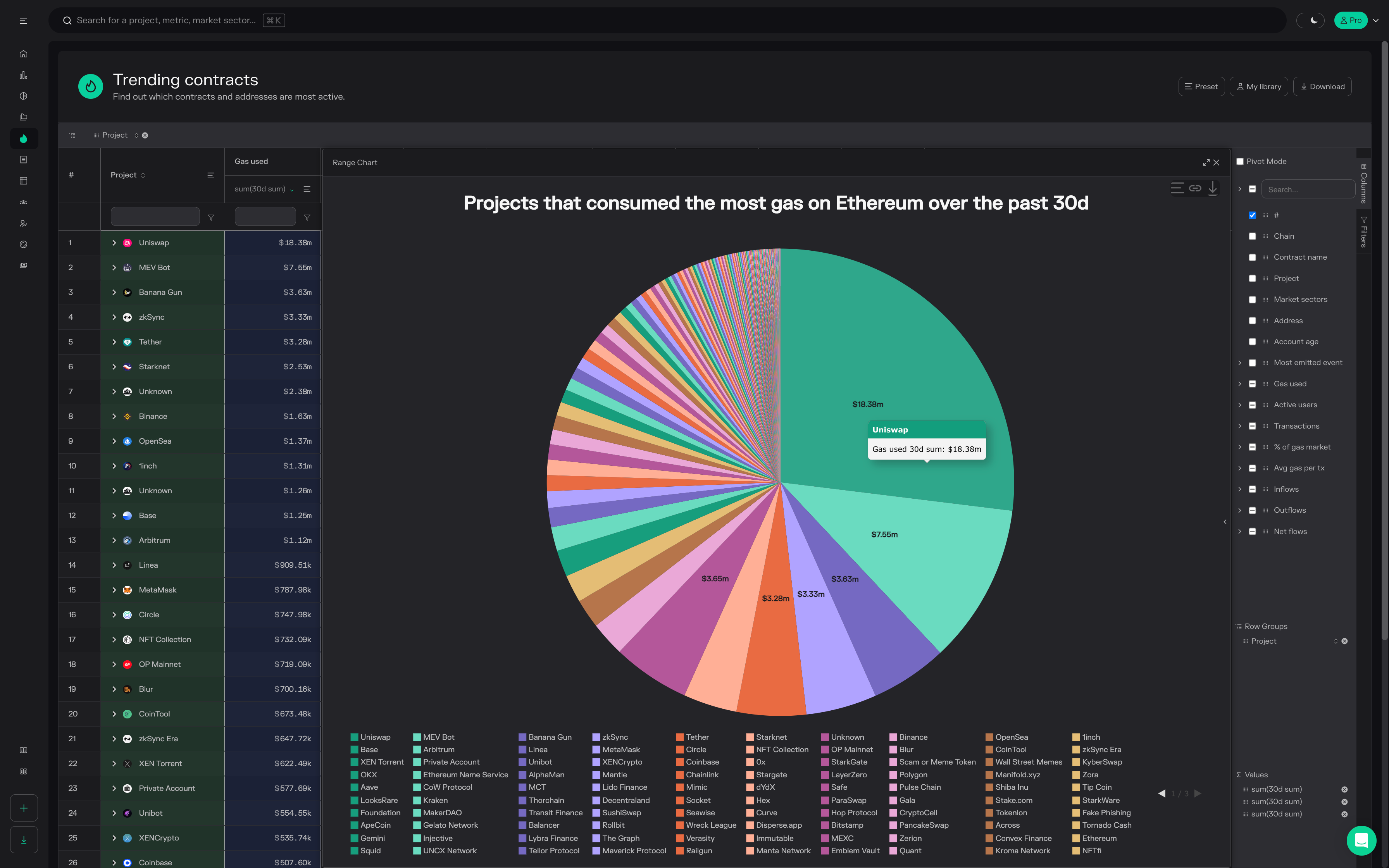The height and width of the screenshot is (868, 1389).
Task: Expand the Uniswap project row
Action: [x=114, y=243]
